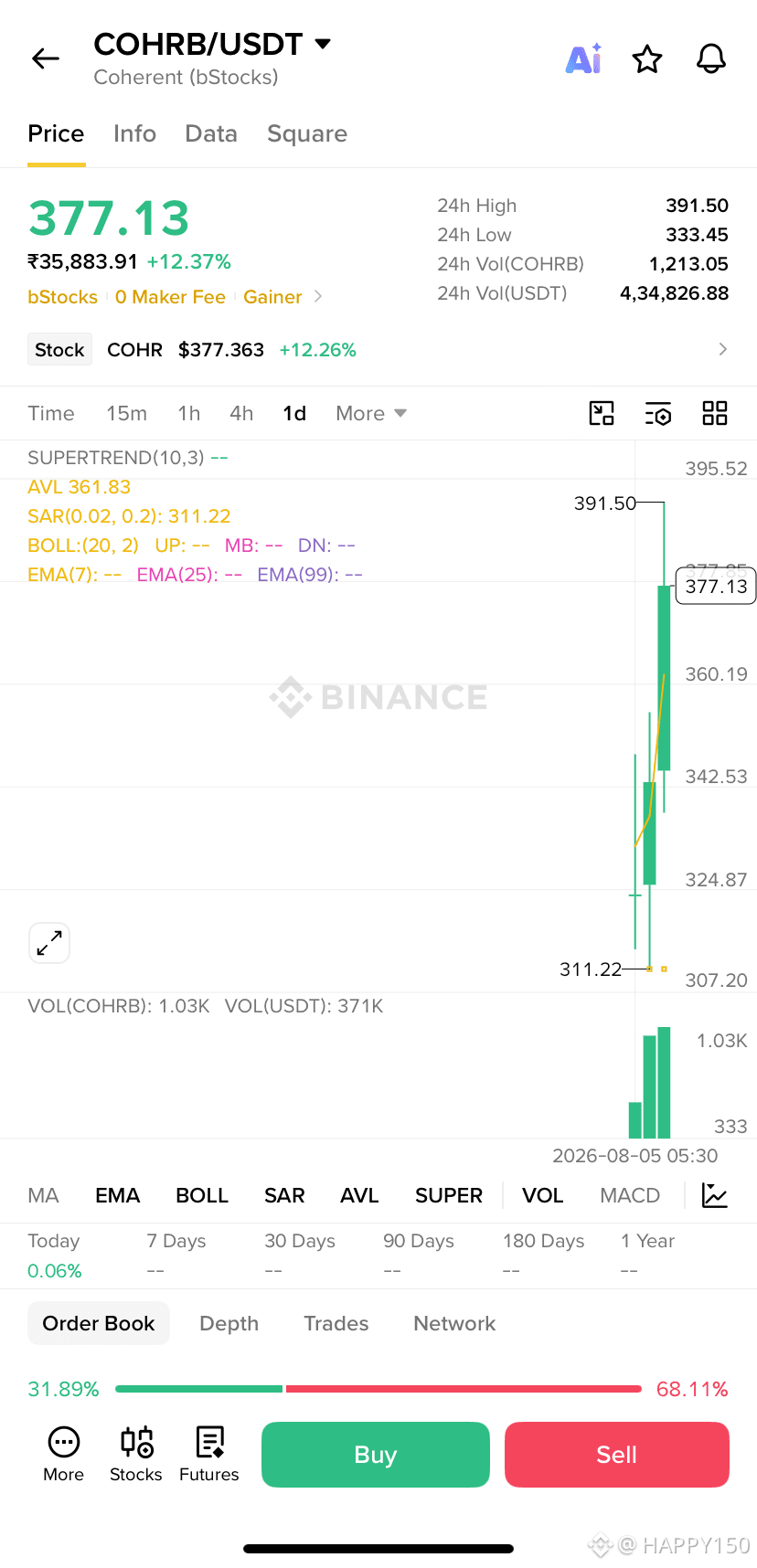Switch to the Depth tab

[229, 1323]
